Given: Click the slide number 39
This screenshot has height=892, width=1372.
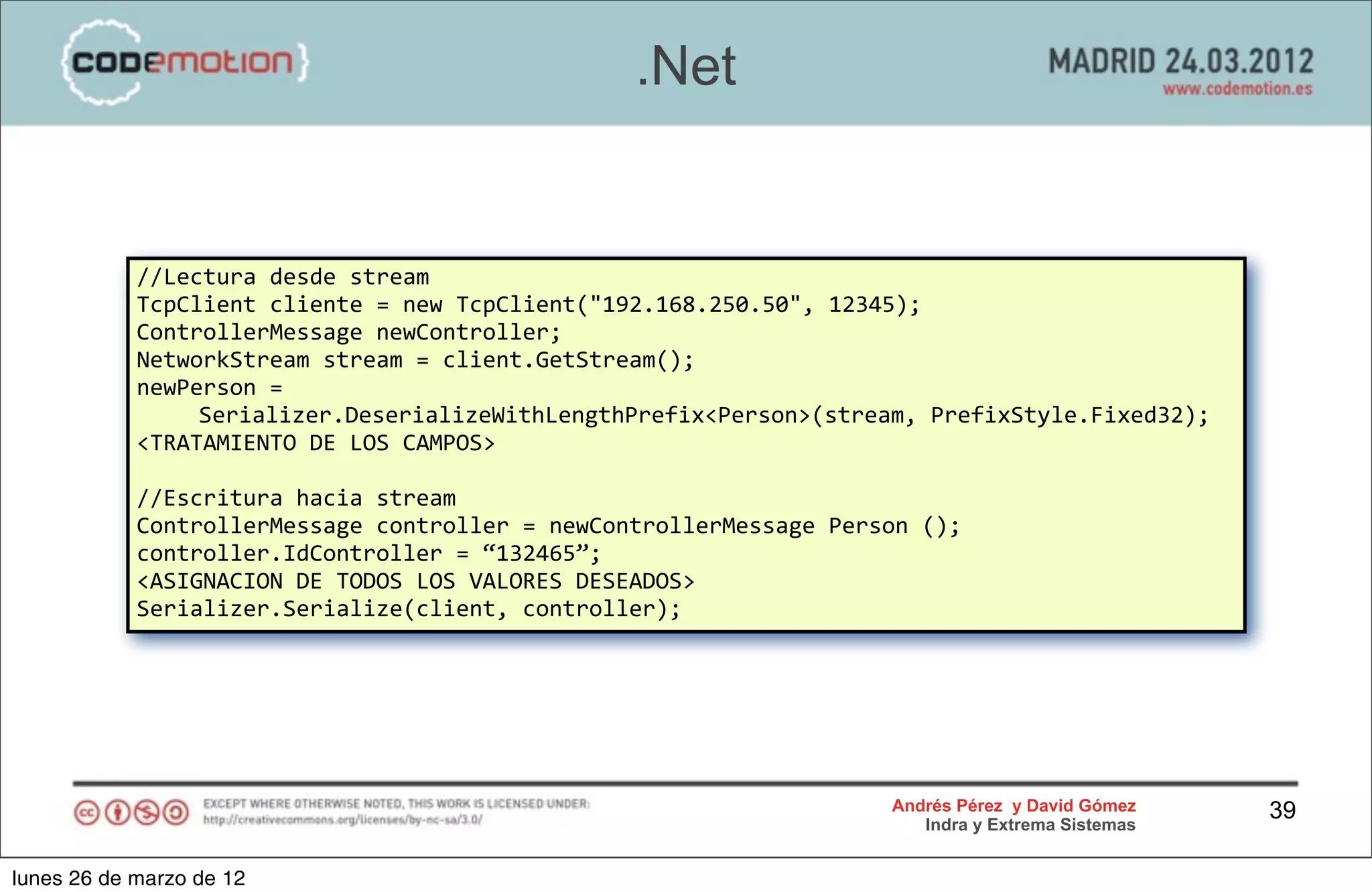Looking at the screenshot, I should (1282, 810).
